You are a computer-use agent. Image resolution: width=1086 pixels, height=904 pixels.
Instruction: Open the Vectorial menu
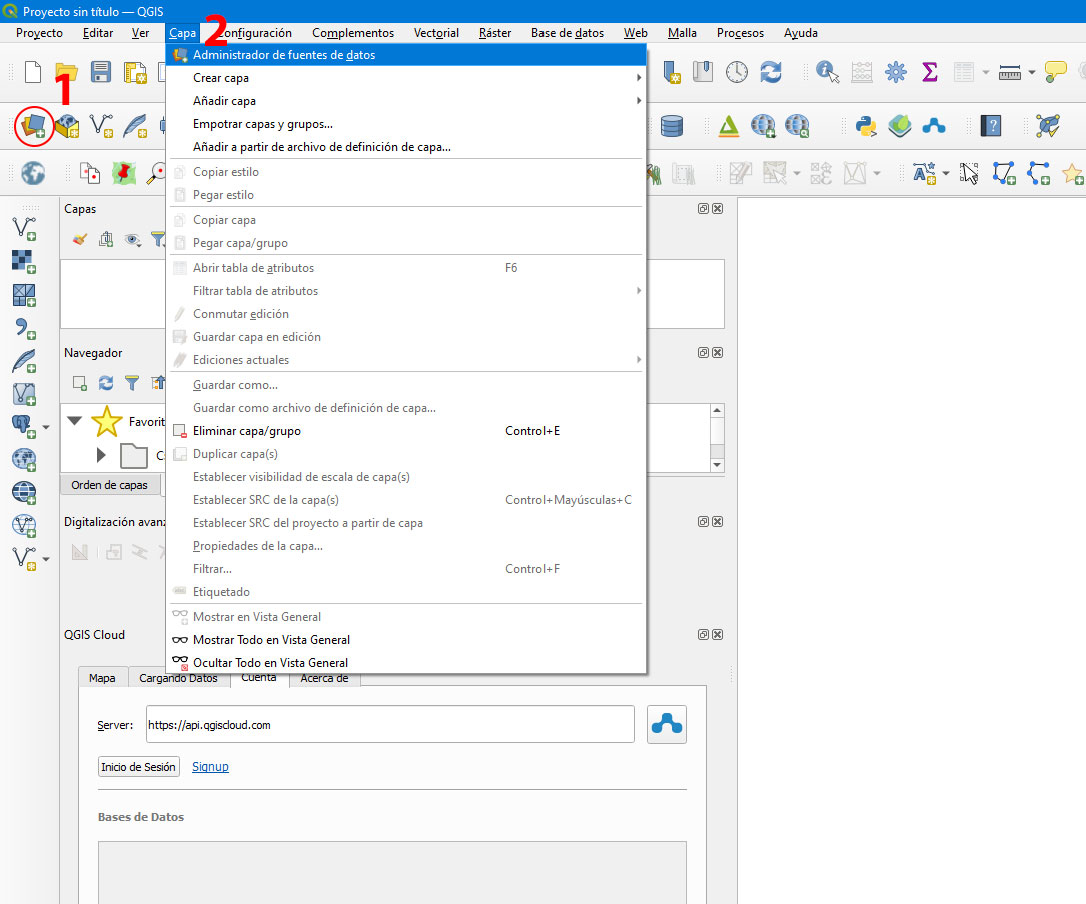(436, 33)
